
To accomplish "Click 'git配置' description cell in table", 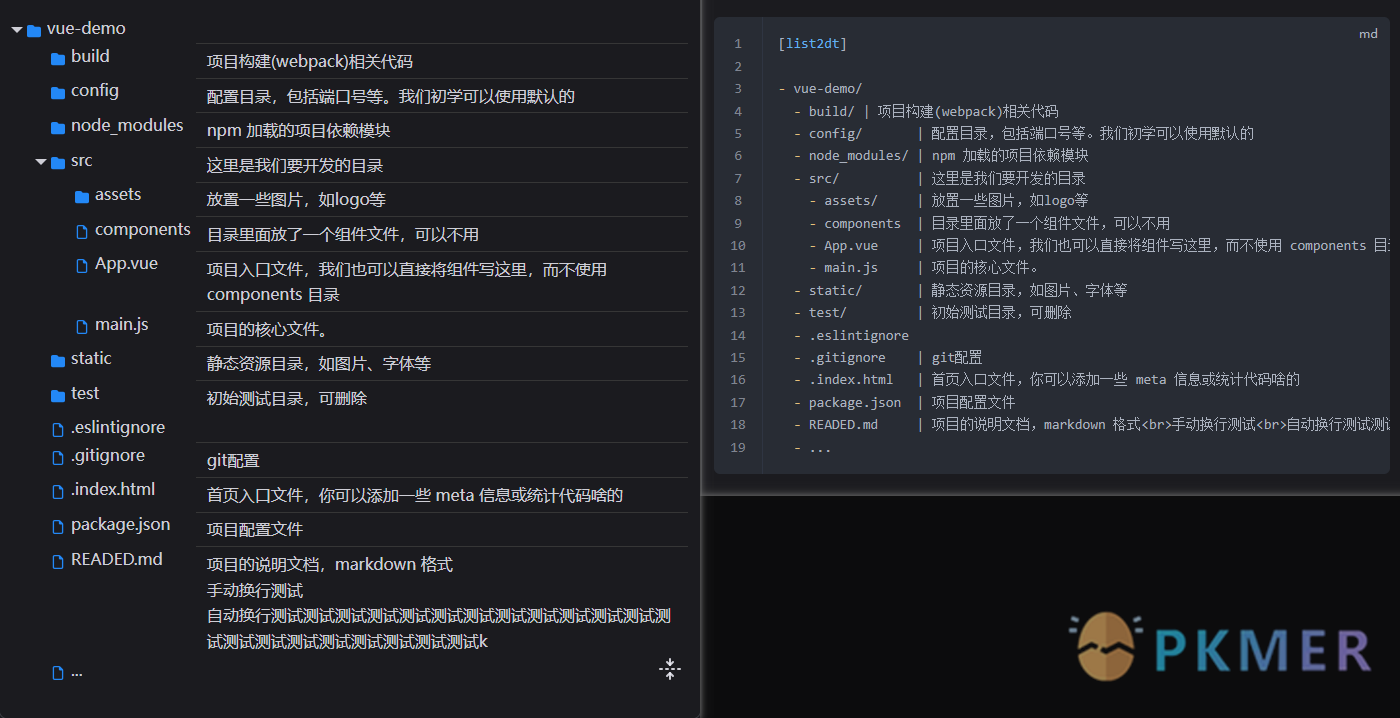I will [233, 461].
